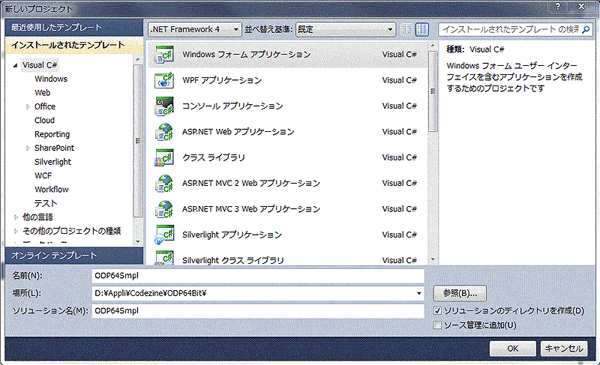Image resolution: width=600 pixels, height=365 pixels.
Task: Click the OK button
Action: pyautogui.click(x=513, y=349)
